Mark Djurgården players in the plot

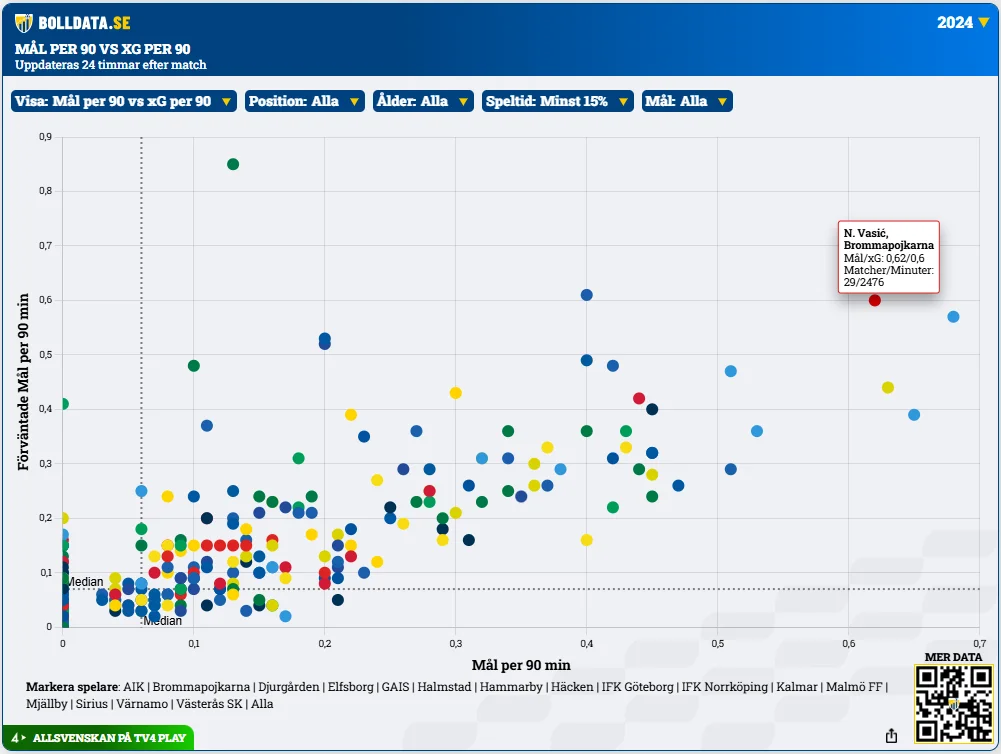(x=288, y=687)
